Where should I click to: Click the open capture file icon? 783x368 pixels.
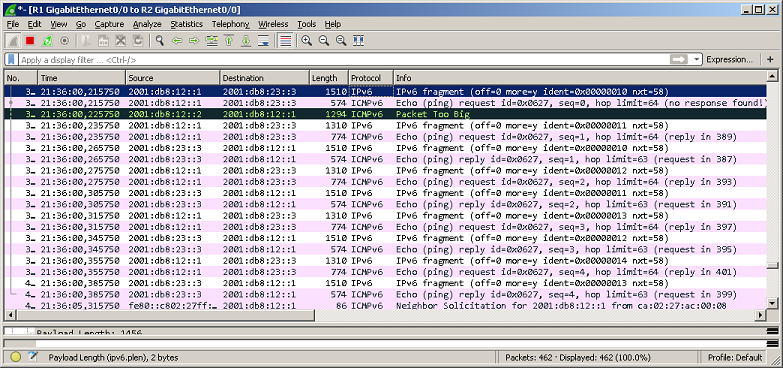pos(86,41)
